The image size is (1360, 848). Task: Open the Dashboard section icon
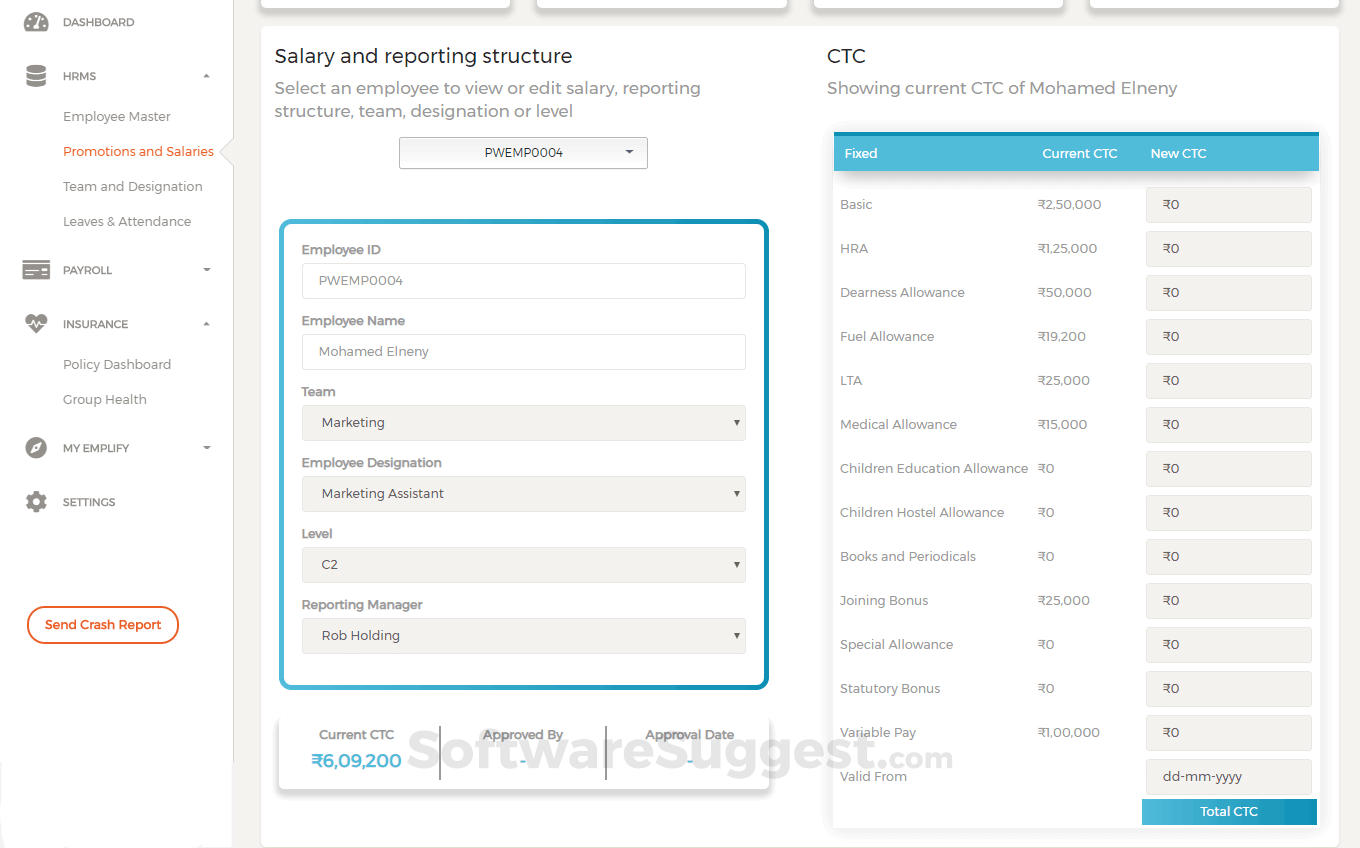[36, 21]
